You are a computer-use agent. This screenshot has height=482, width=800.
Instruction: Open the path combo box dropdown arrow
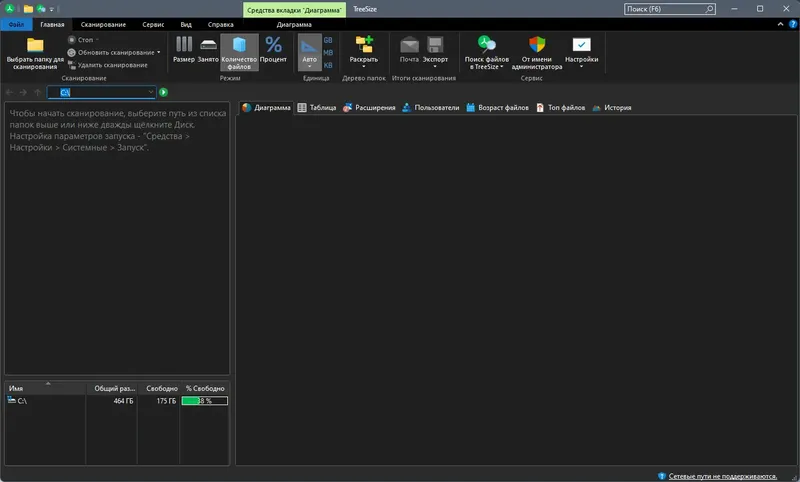click(x=151, y=92)
